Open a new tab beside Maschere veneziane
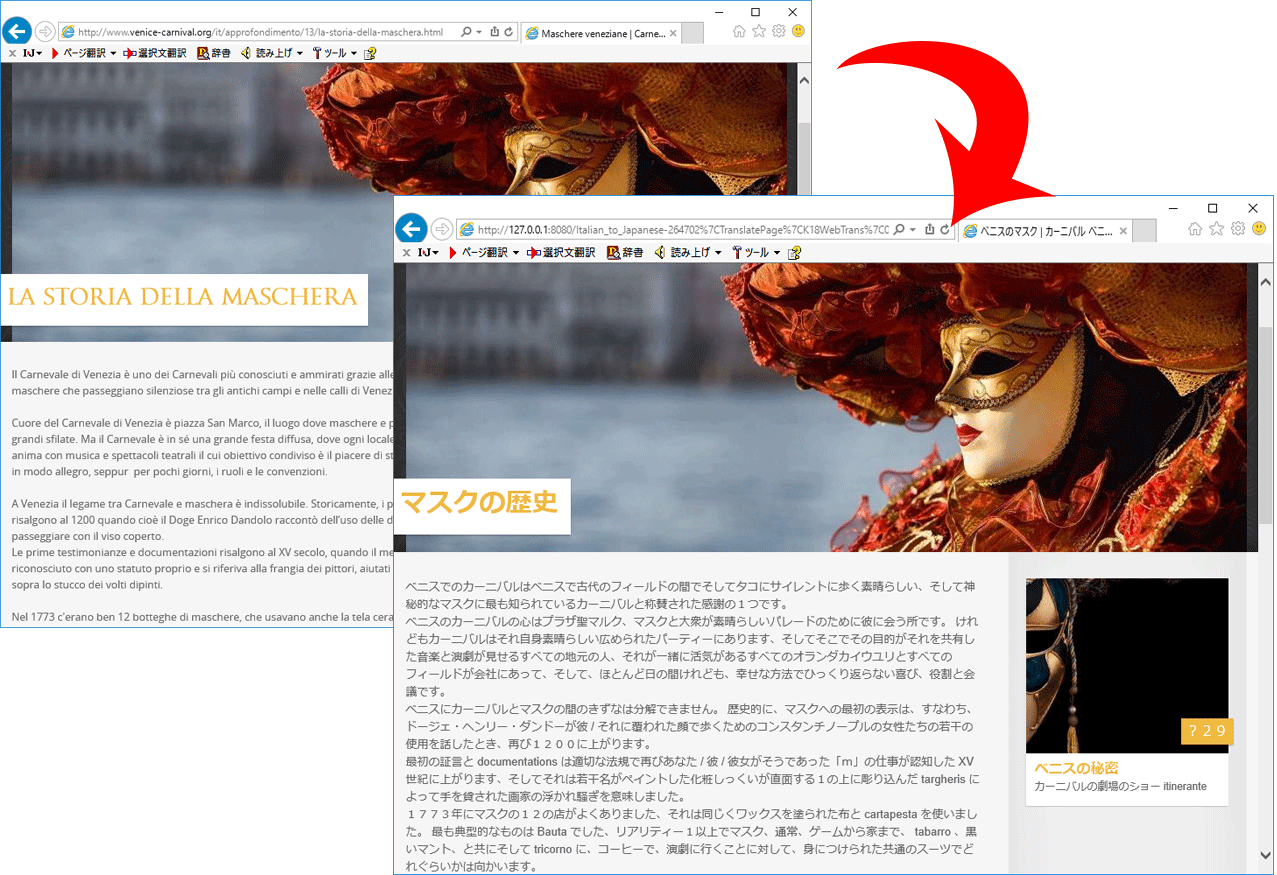Viewport: 1277px width, 875px height. [x=694, y=34]
